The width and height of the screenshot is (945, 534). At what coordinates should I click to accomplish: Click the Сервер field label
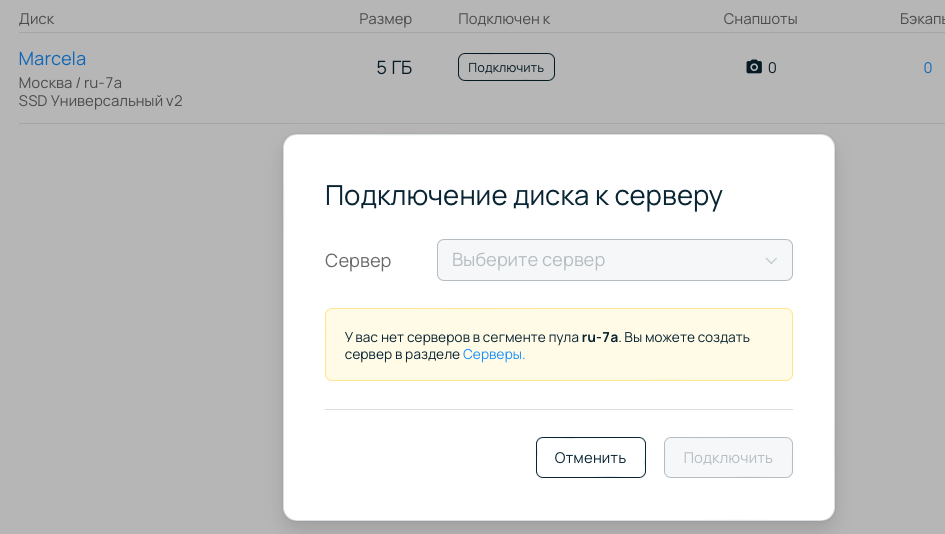(358, 260)
